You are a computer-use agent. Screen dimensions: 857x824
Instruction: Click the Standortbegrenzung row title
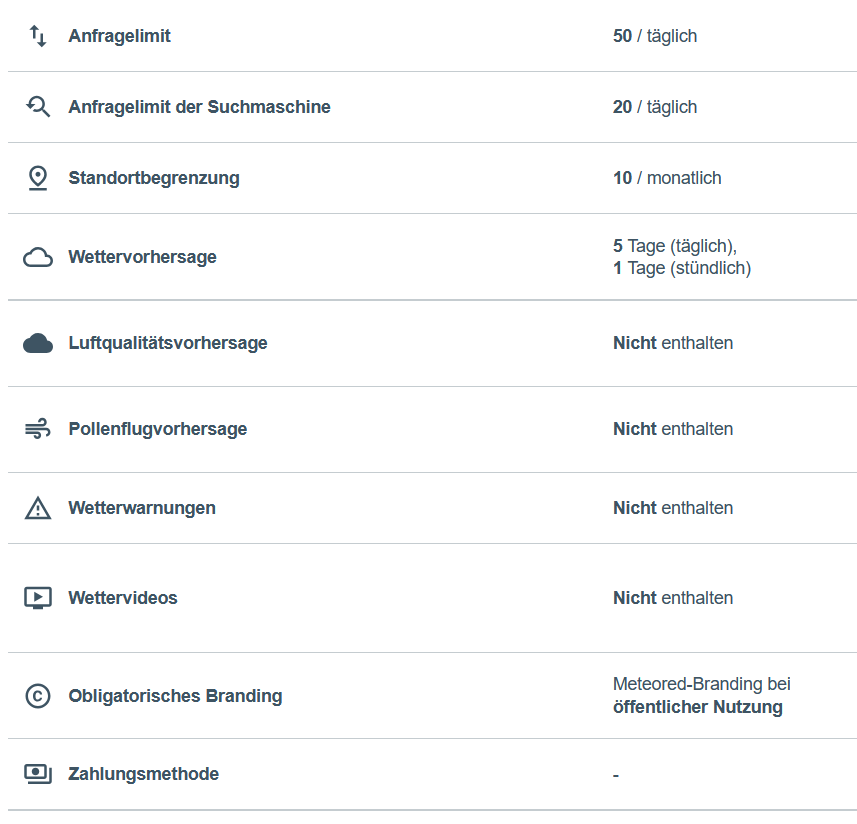(x=154, y=178)
